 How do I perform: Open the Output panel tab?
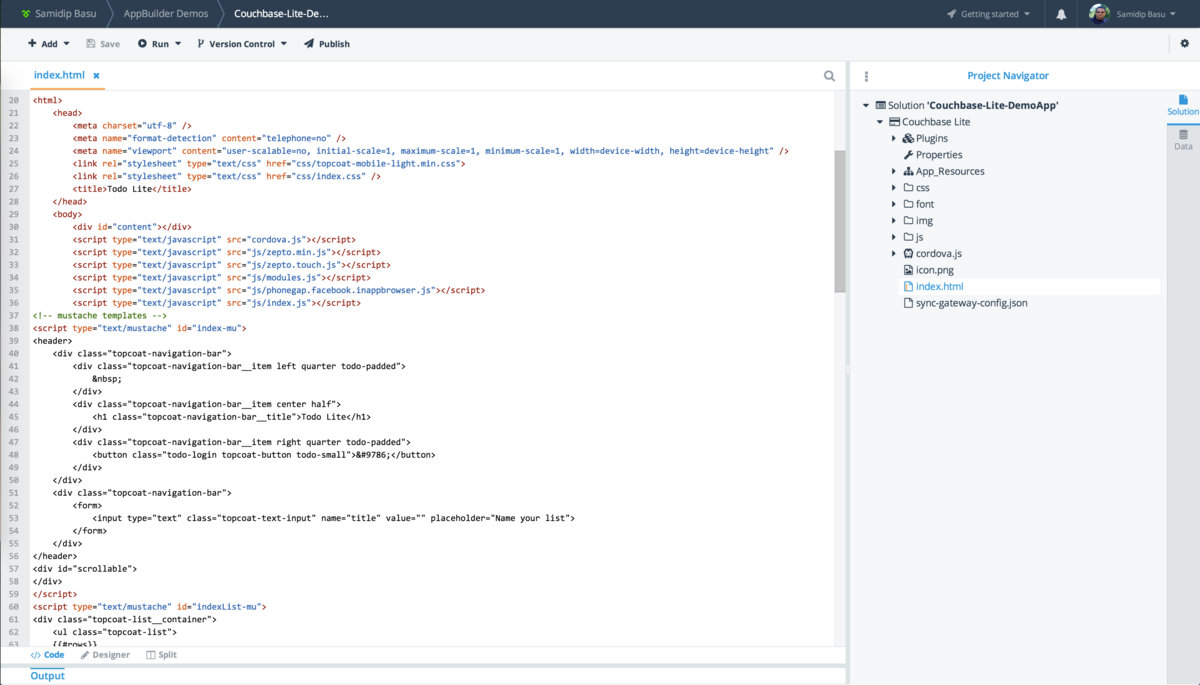47,676
